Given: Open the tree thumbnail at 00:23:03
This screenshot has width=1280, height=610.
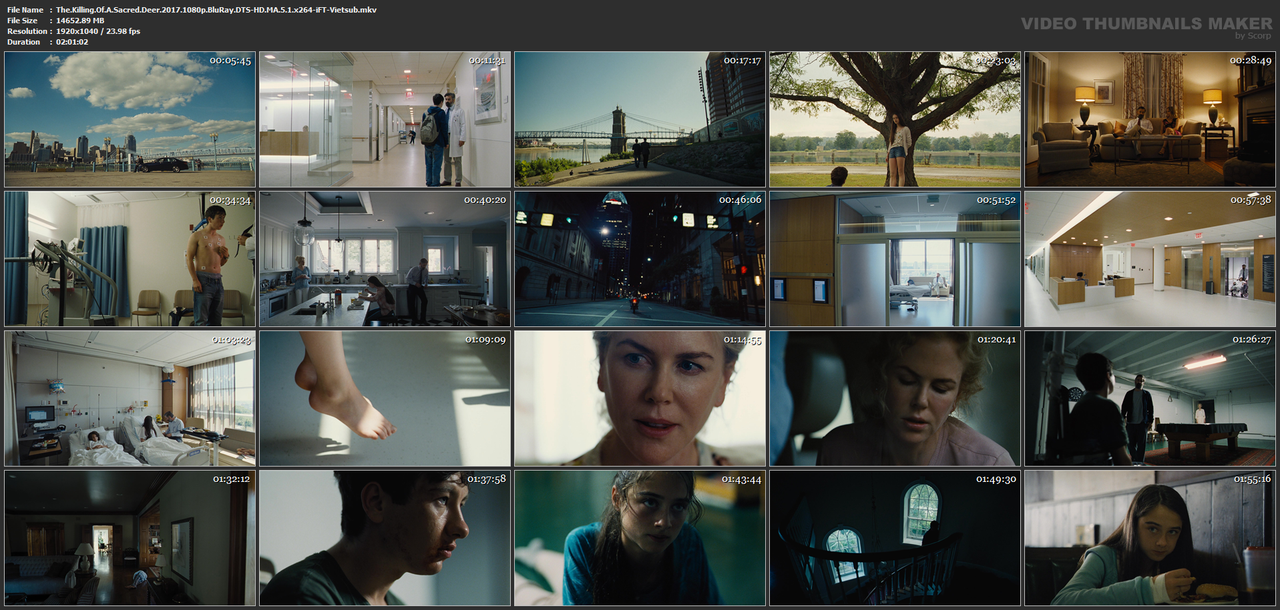Looking at the screenshot, I should 895,120.
